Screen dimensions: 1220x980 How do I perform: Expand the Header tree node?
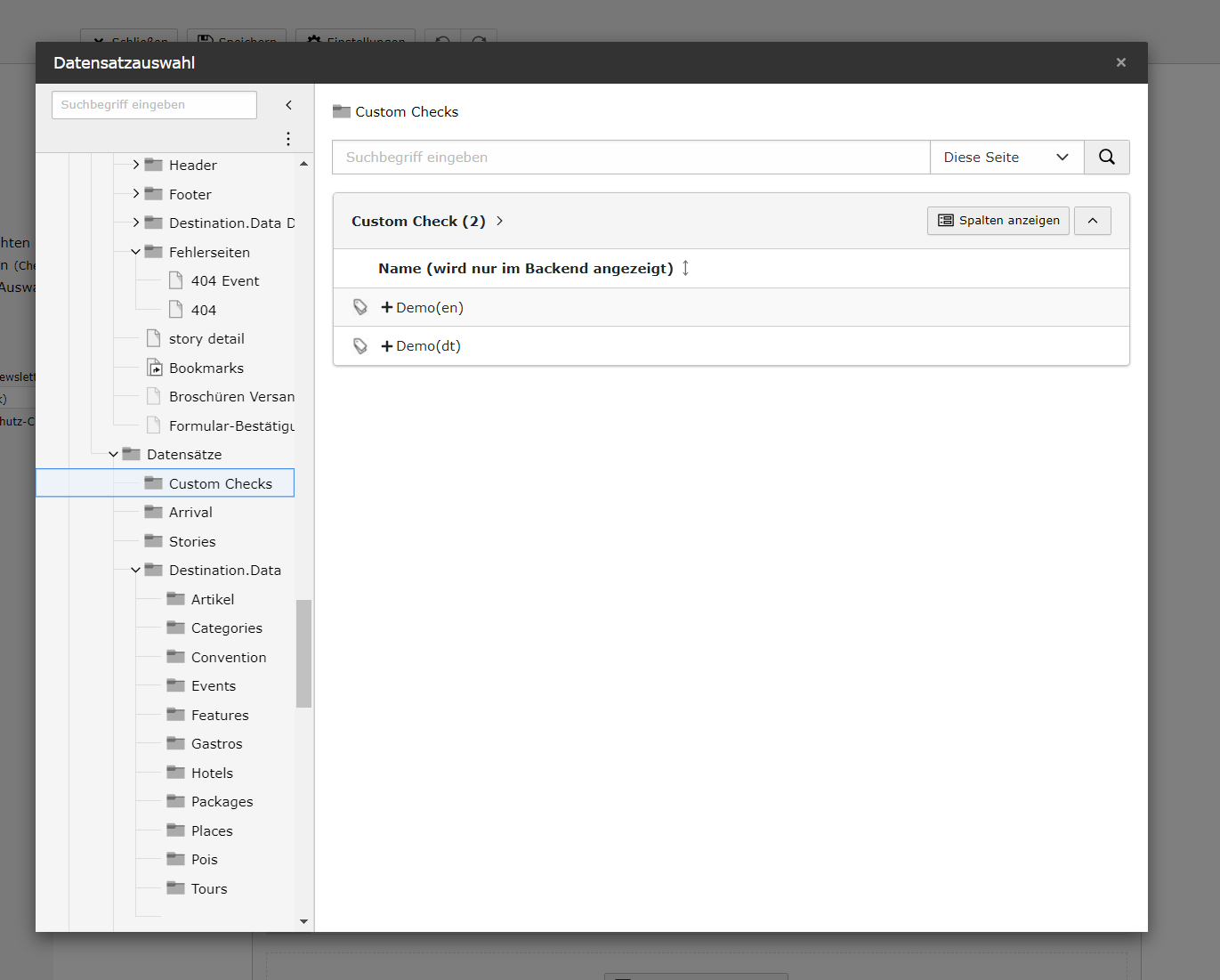click(135, 165)
